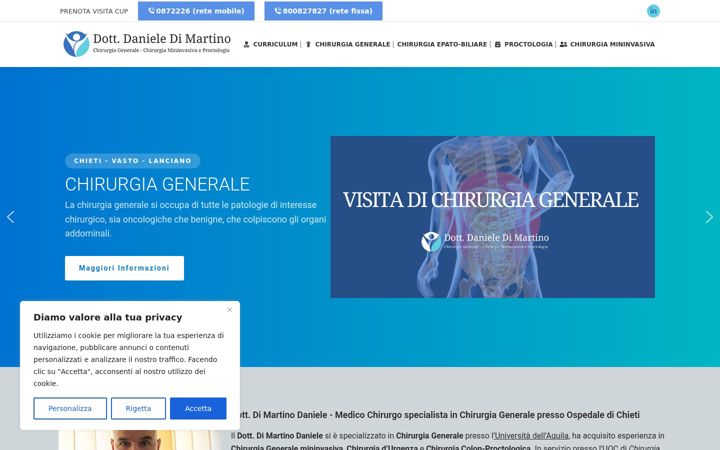Click the Dott. Daniele Di Martino site logo

(x=147, y=44)
